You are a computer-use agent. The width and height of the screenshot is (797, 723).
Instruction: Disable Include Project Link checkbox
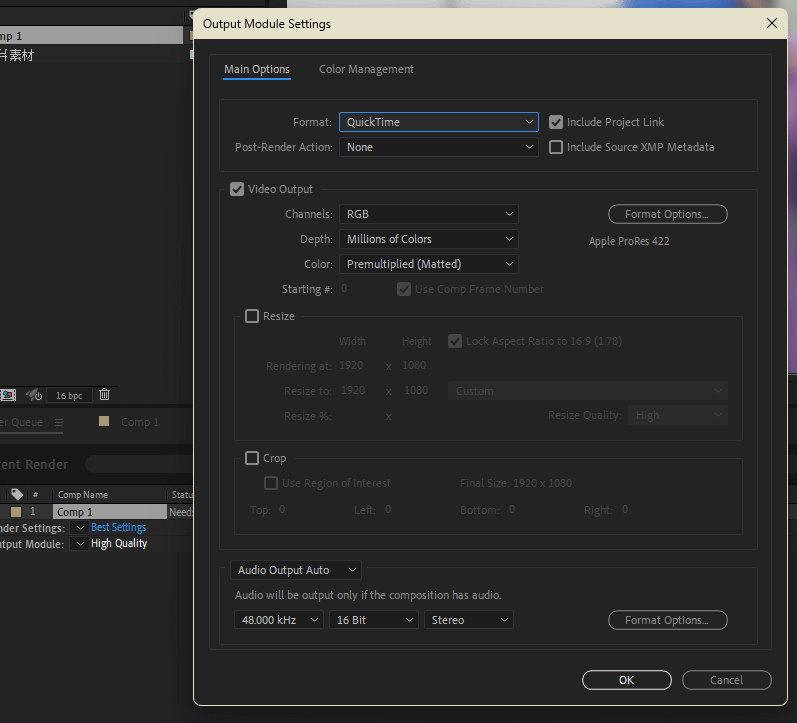pyautogui.click(x=556, y=122)
